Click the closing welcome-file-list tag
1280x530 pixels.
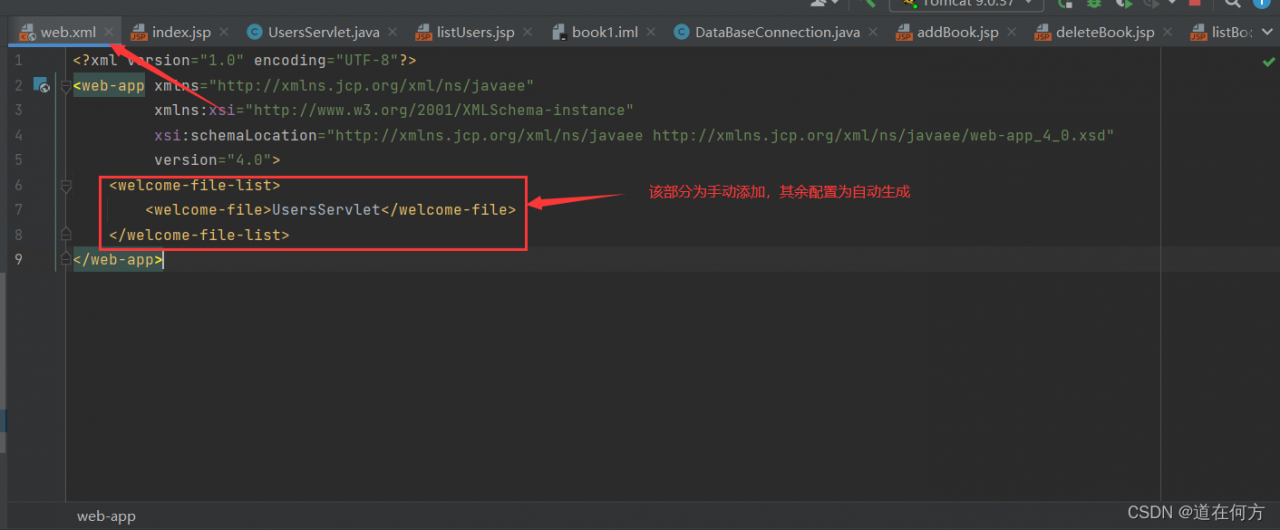coord(199,235)
